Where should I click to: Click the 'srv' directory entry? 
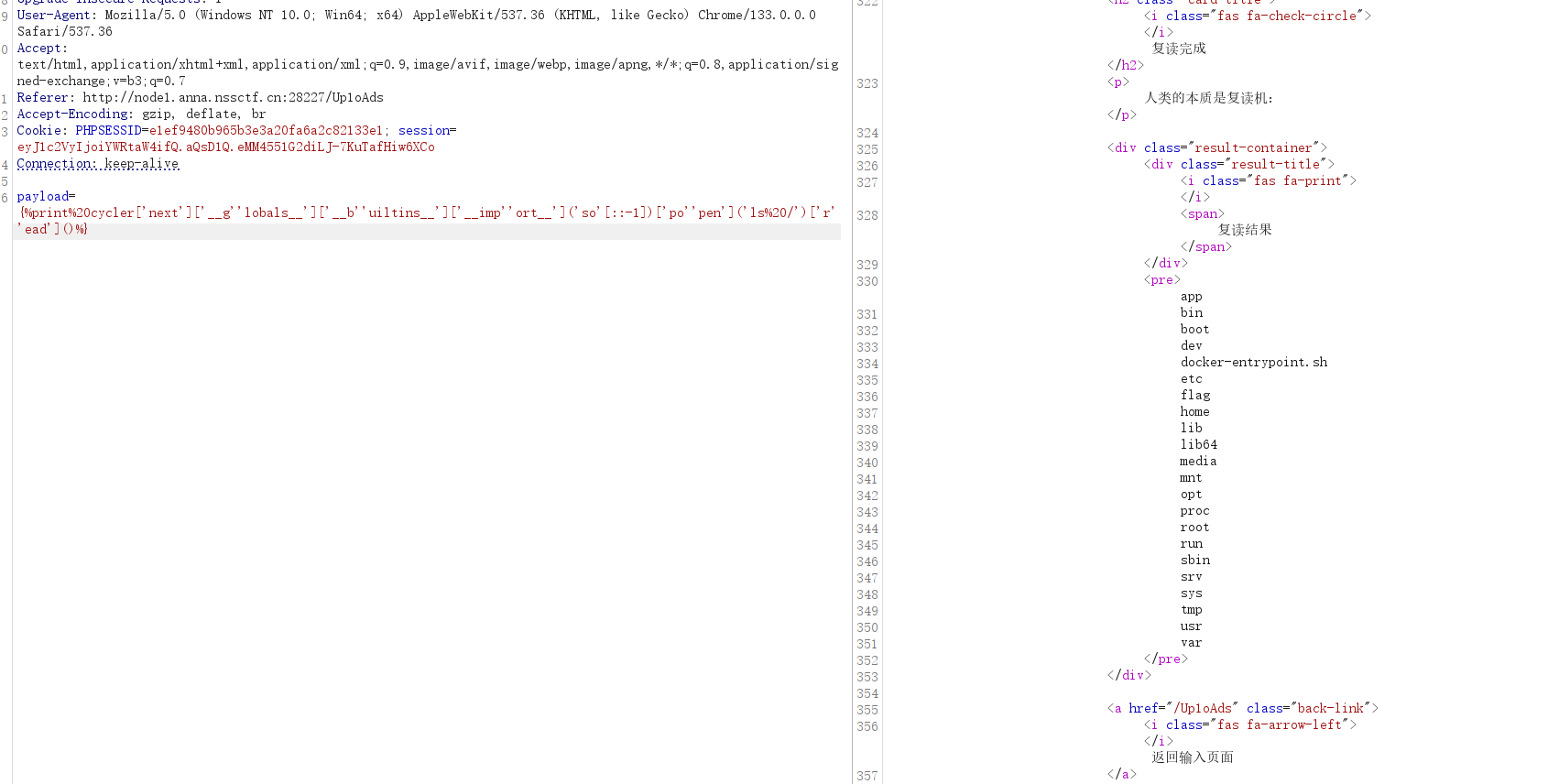coord(1191,576)
